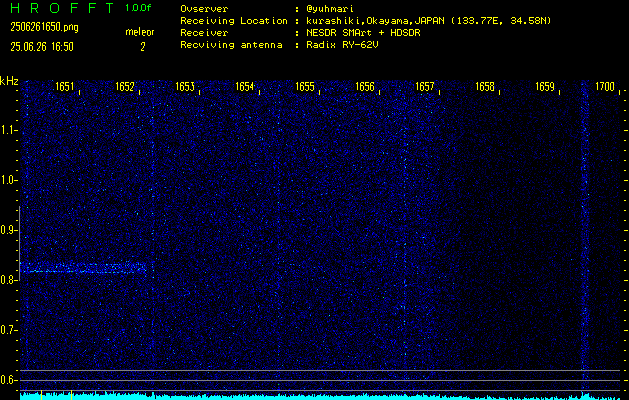629x400 pixels.
Task: Click the 1654 time axis marker
Action: [x=245, y=86]
